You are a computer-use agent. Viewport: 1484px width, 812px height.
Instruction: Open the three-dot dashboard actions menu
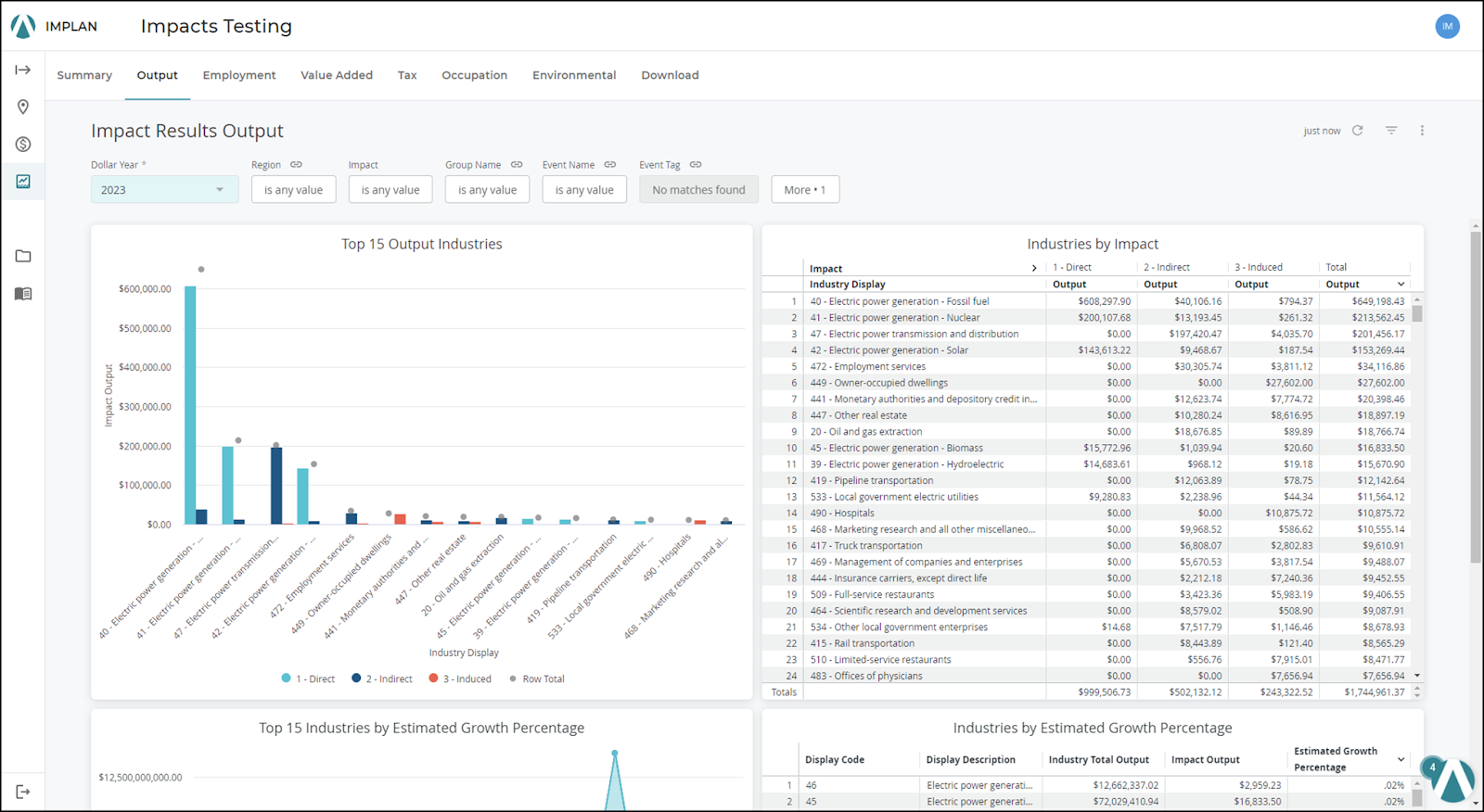[1422, 131]
